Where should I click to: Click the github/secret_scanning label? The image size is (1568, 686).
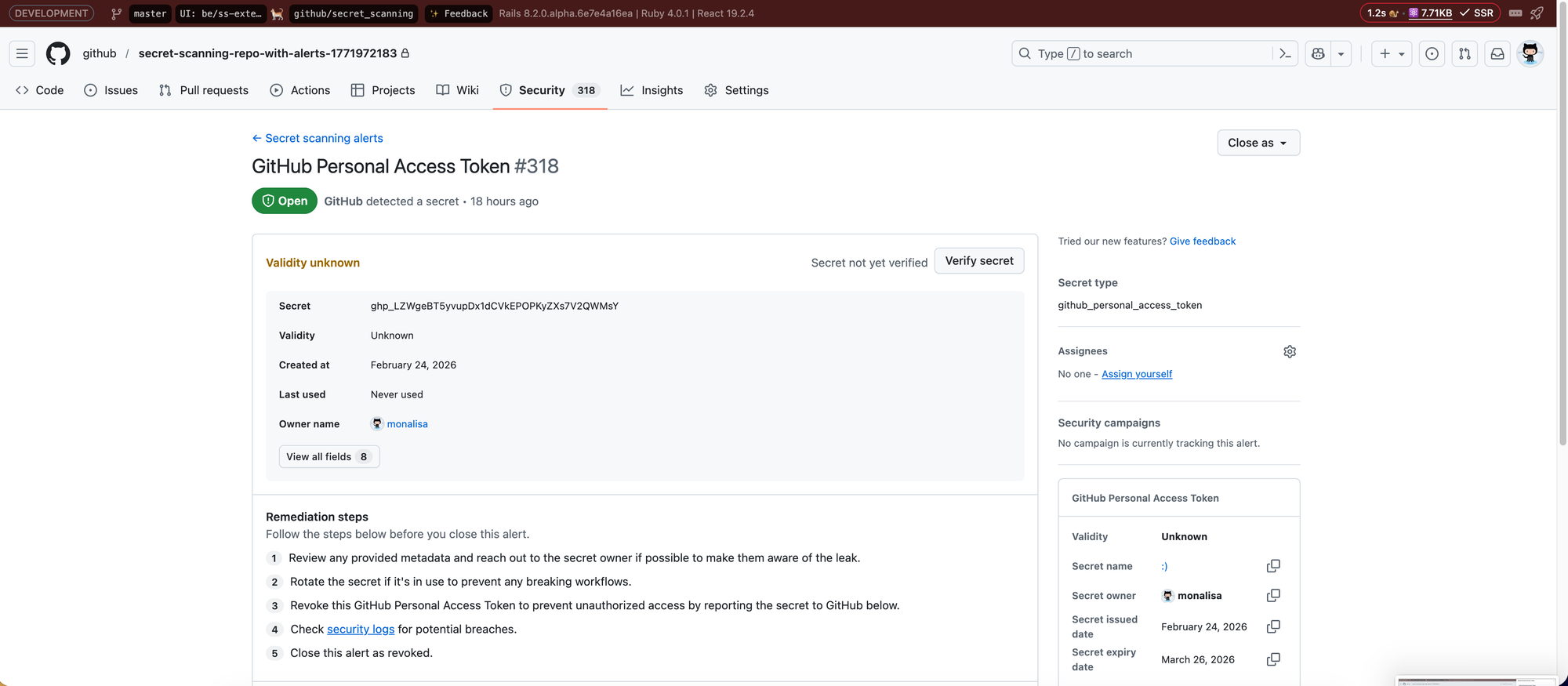[x=354, y=13]
